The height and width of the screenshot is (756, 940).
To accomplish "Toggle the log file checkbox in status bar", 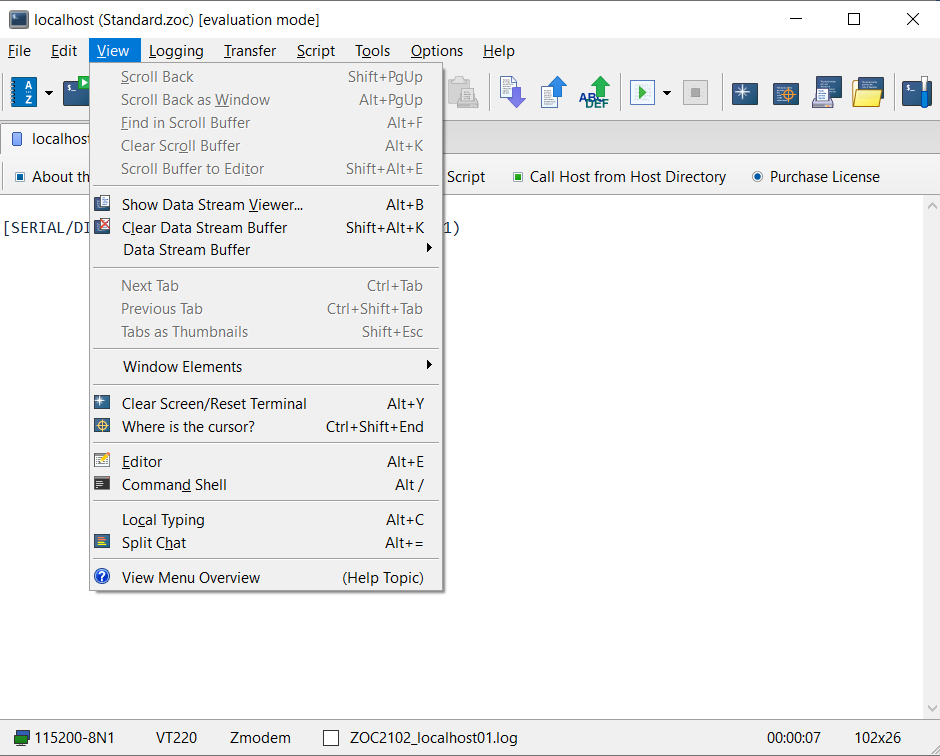I will [331, 738].
